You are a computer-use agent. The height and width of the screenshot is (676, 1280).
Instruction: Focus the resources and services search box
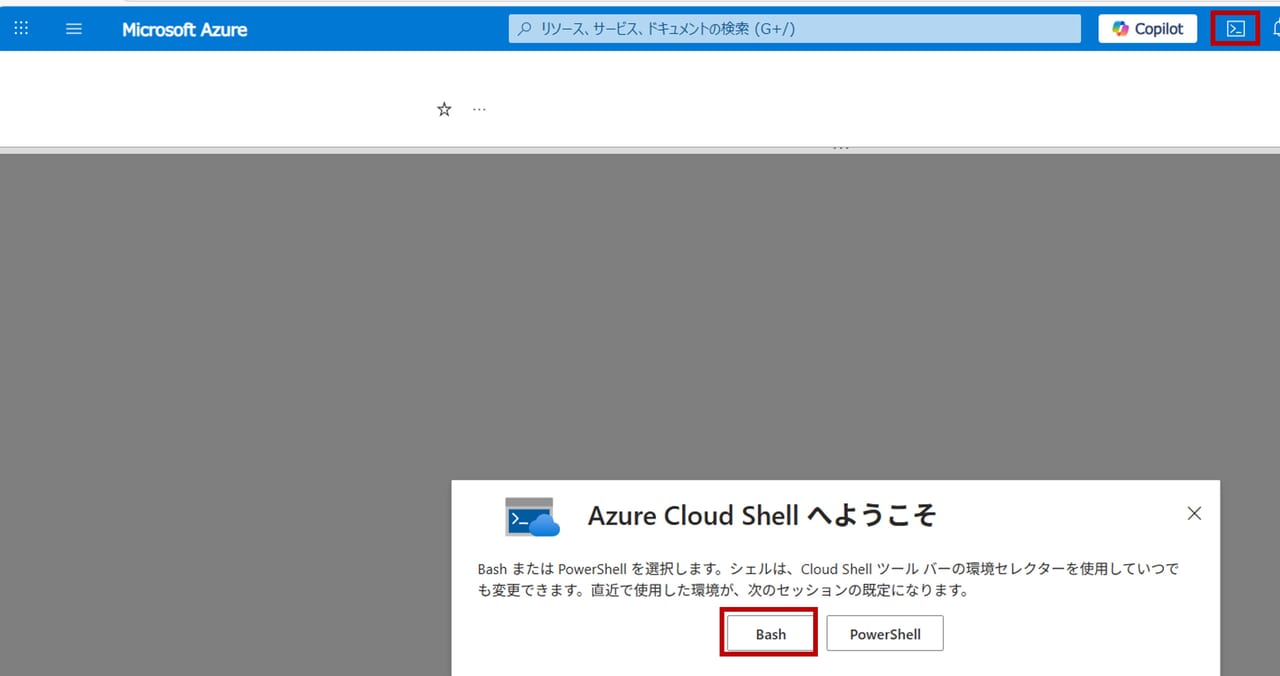tap(800, 29)
